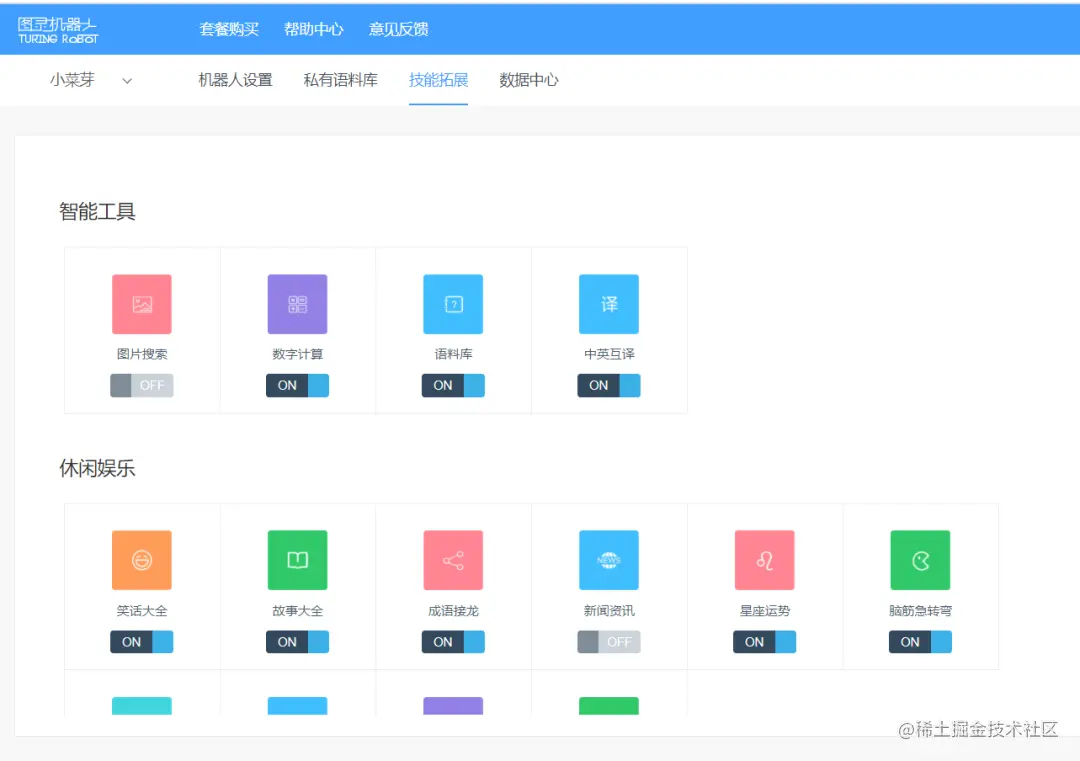Viewport: 1080px width, 761px height.
Task: Open the 脑筋急转弯 green icon
Action: point(920,560)
